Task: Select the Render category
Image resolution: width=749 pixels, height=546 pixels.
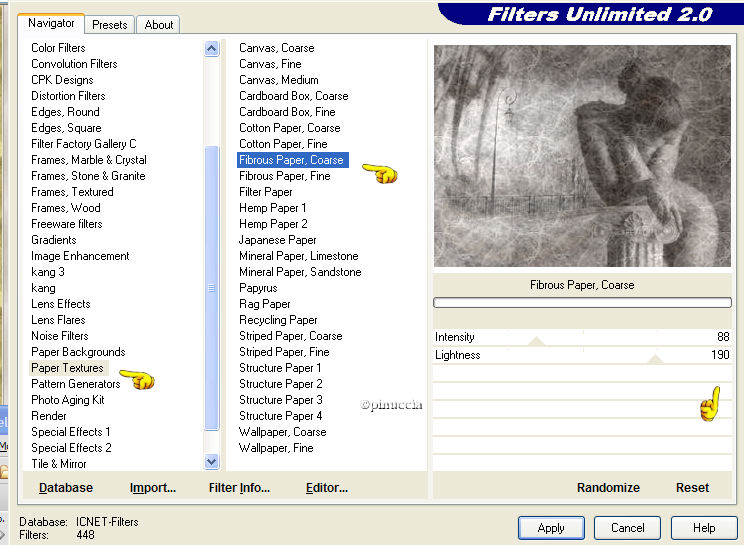Action: (x=49, y=416)
